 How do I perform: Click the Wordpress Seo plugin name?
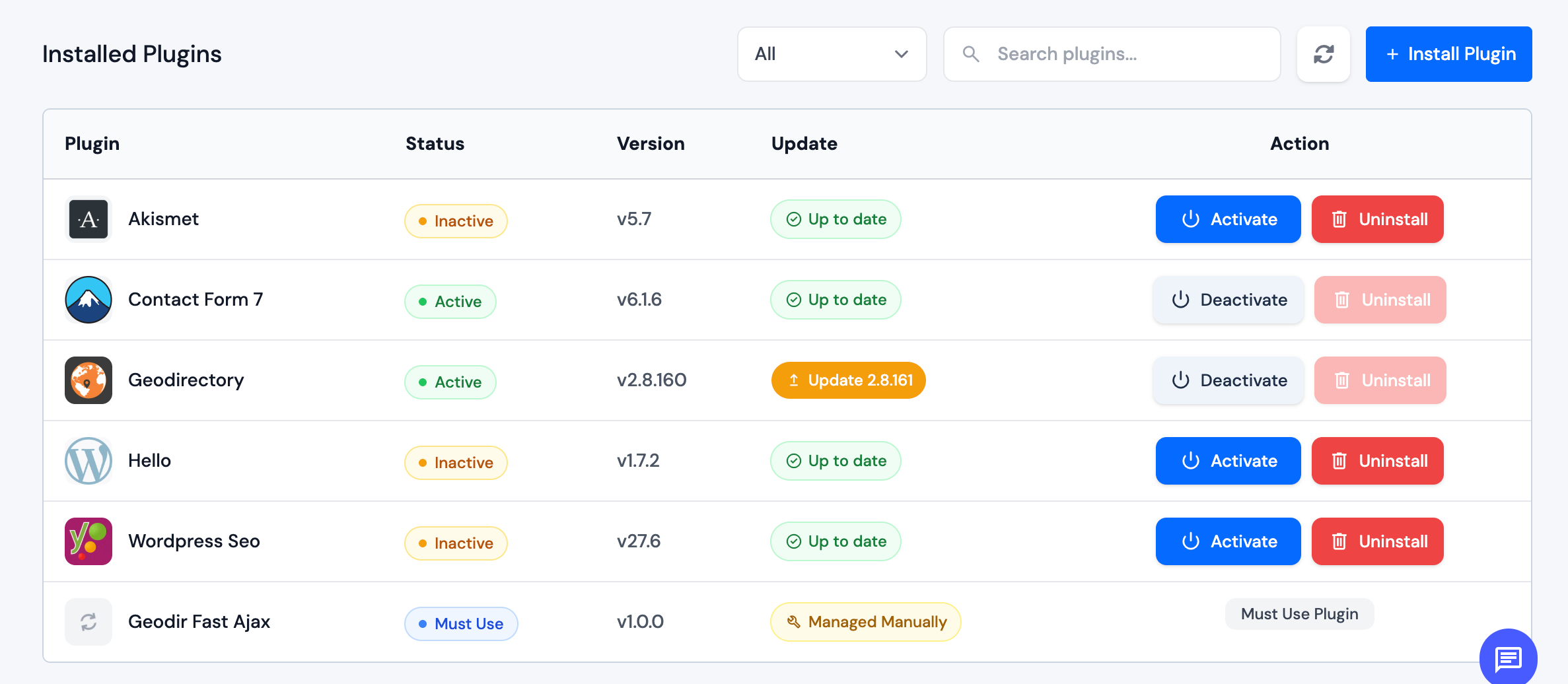[194, 541]
